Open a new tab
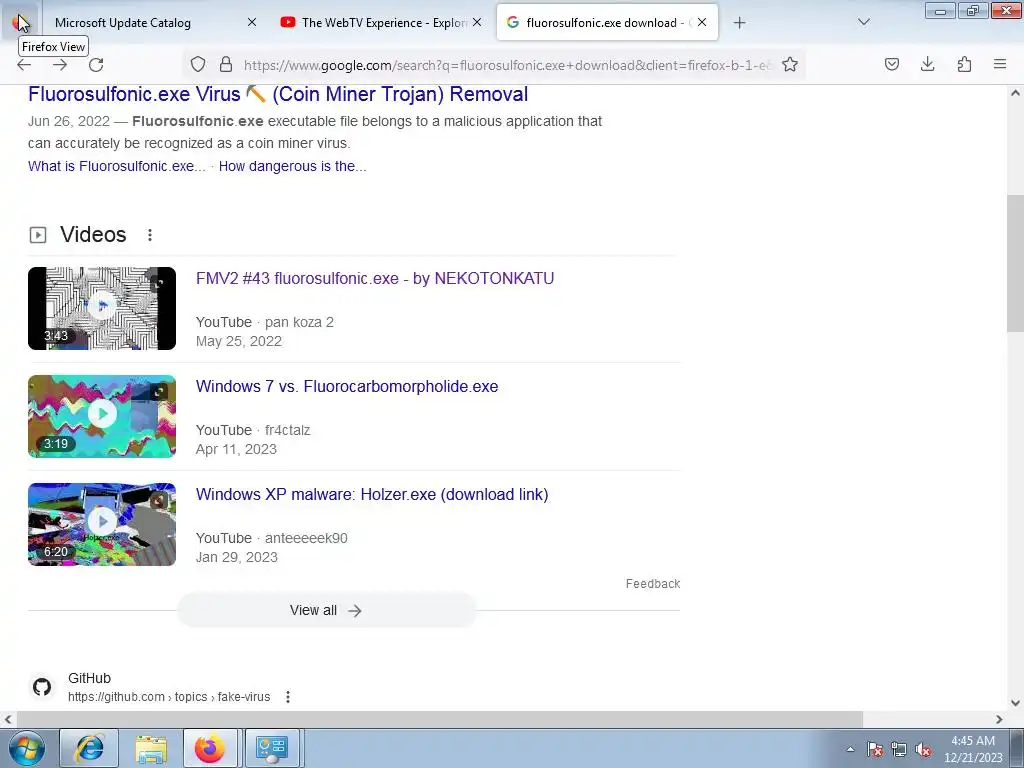The height and width of the screenshot is (768, 1024). 739,23
